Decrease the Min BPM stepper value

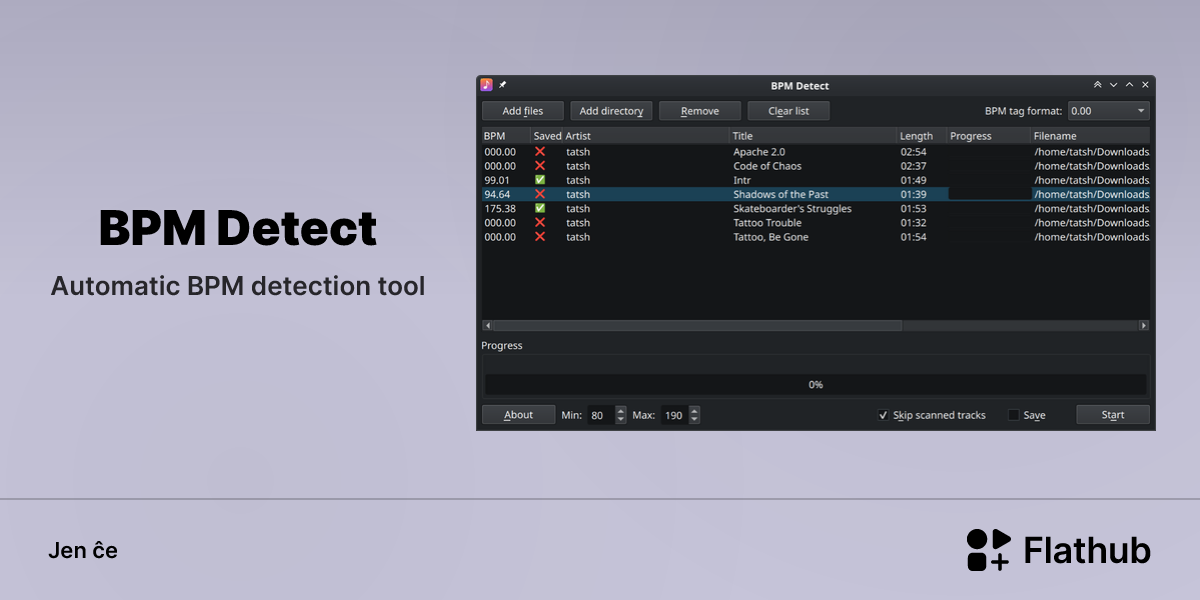(621, 419)
